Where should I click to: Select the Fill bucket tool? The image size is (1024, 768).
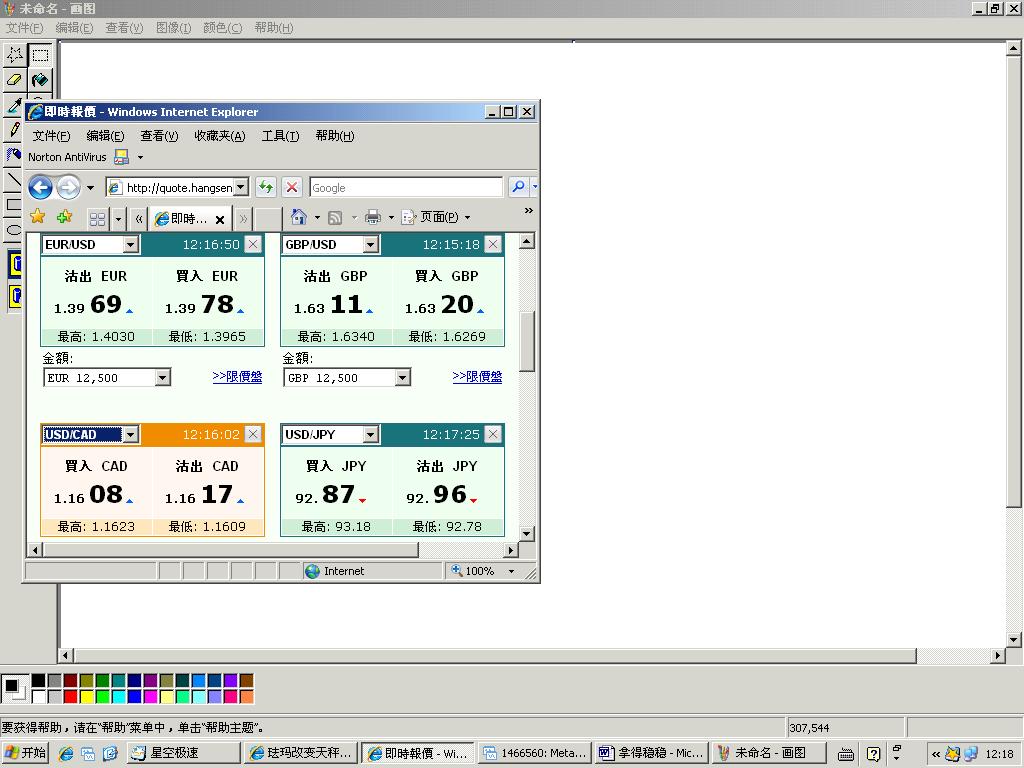point(40,80)
